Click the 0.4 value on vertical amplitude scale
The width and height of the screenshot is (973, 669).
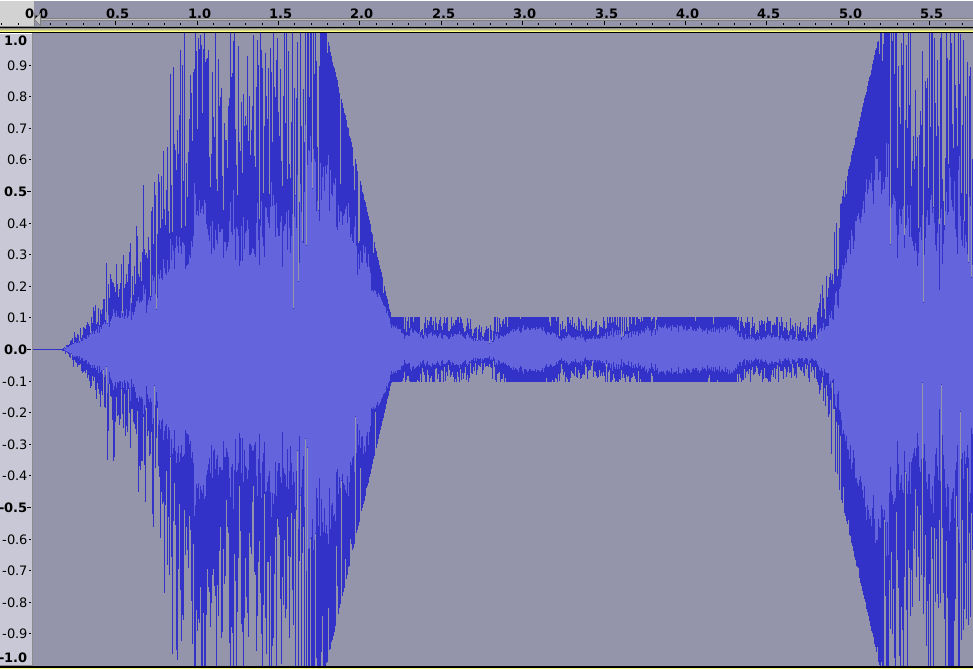(17, 223)
